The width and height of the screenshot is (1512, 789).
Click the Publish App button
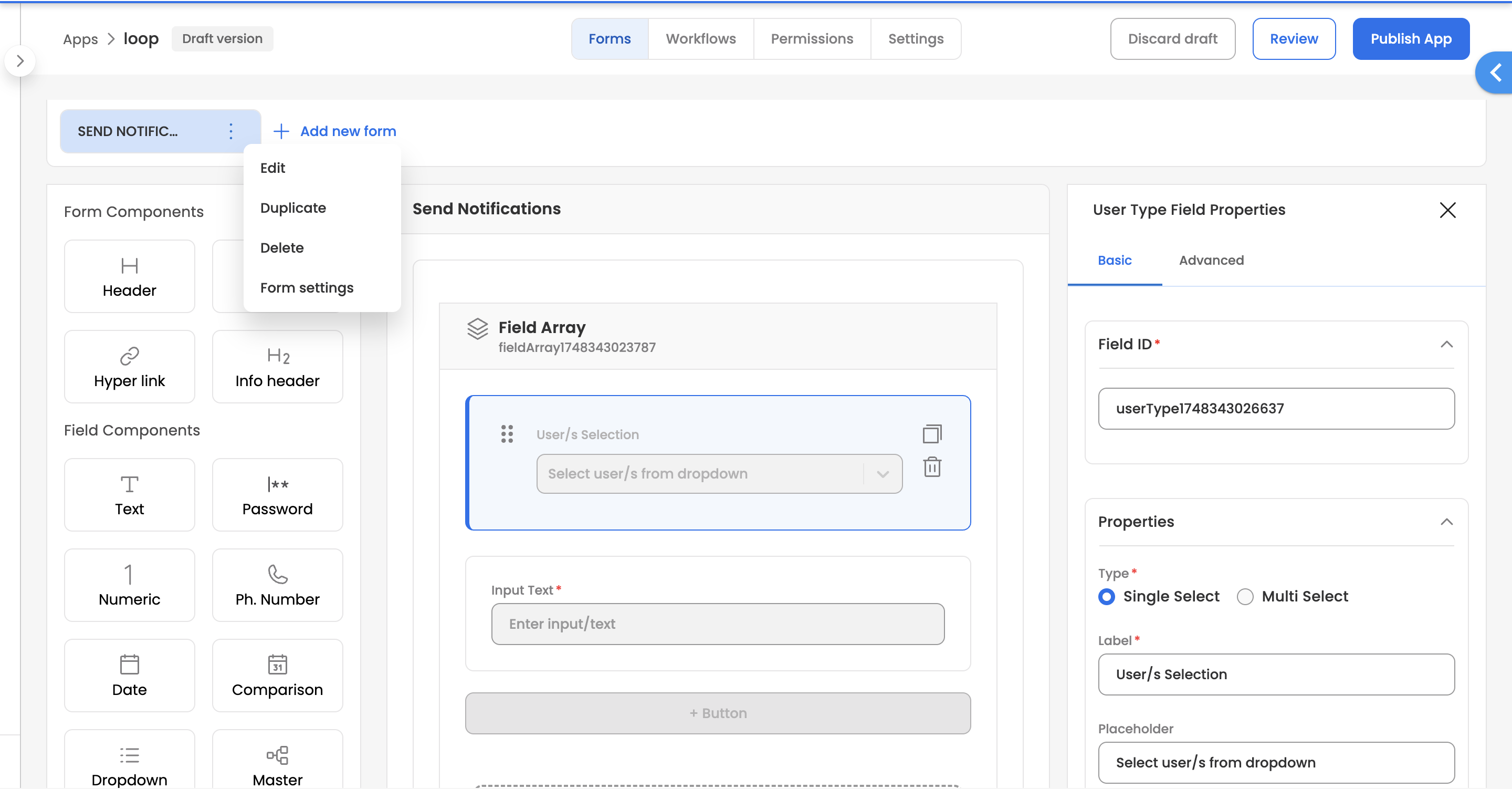[1411, 39]
